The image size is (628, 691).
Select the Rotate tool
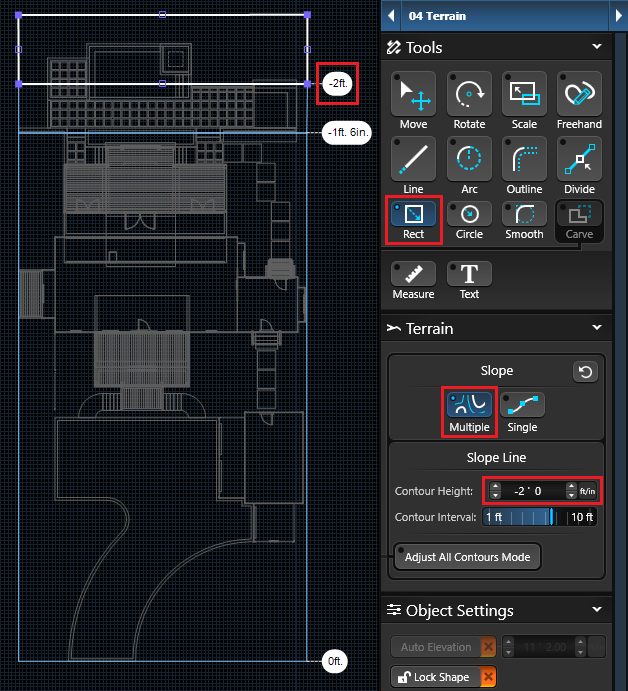(469, 100)
